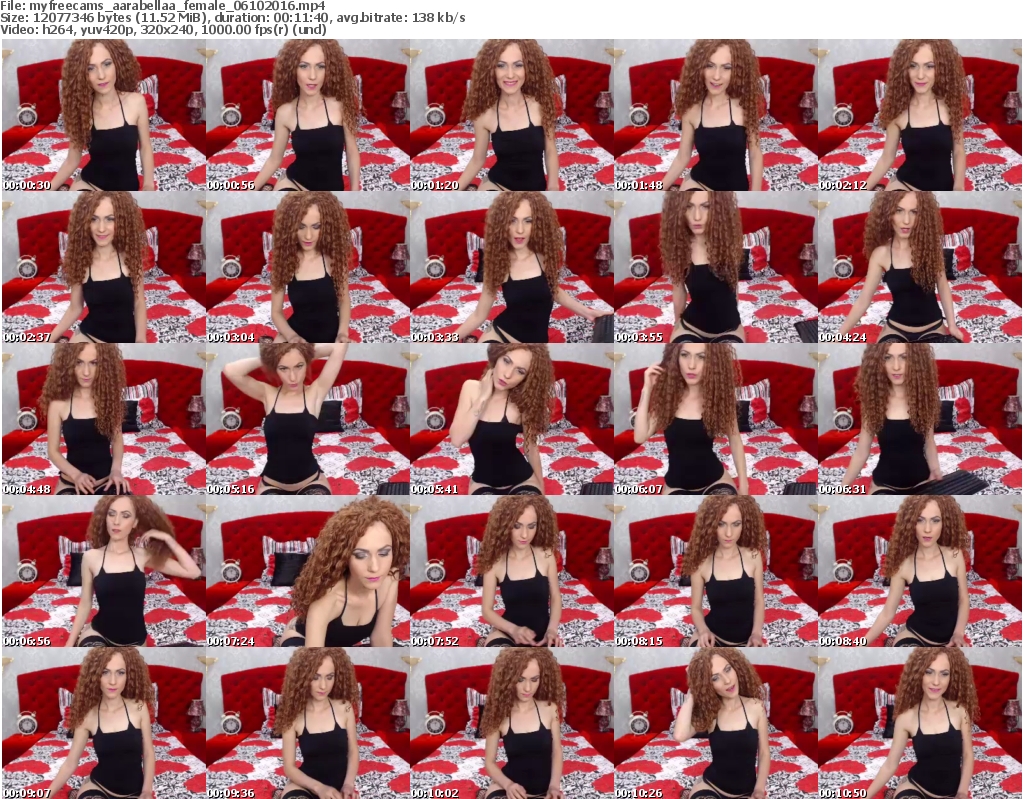Pick the frame timestamped 00:05:41
The height and width of the screenshot is (799, 1024).
(x=511, y=419)
